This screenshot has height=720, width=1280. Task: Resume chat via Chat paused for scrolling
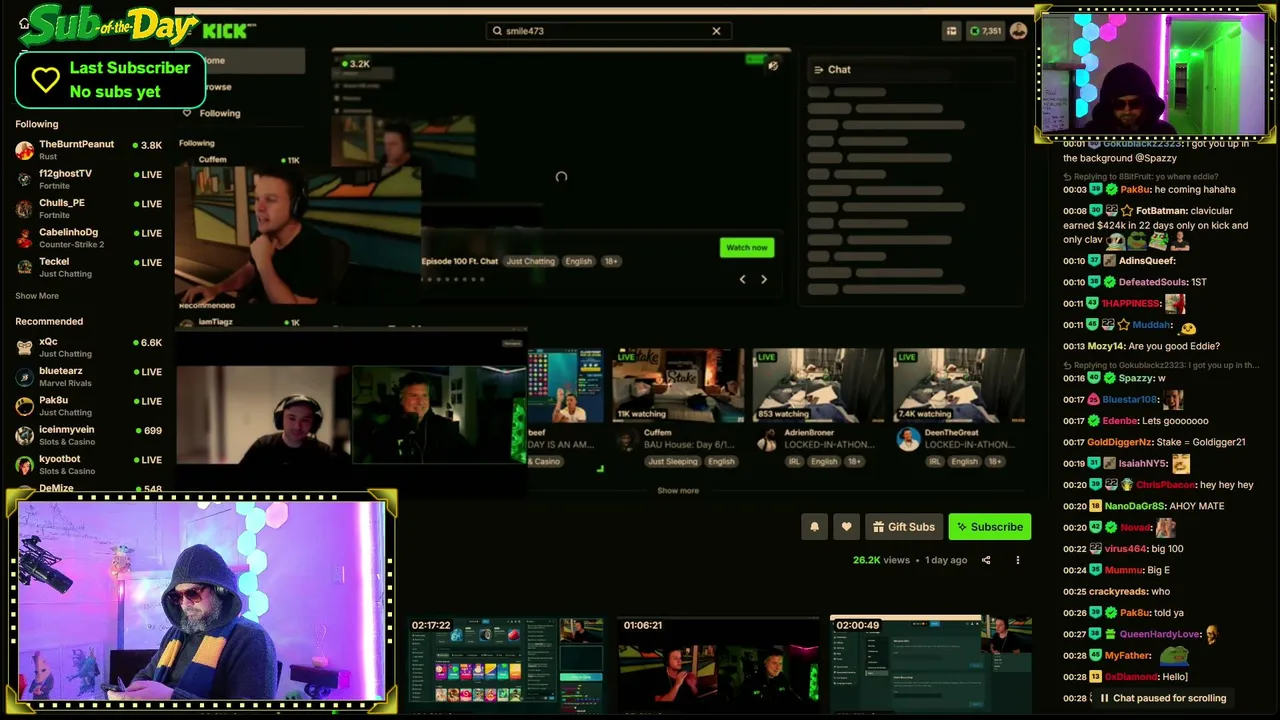click(x=1163, y=698)
